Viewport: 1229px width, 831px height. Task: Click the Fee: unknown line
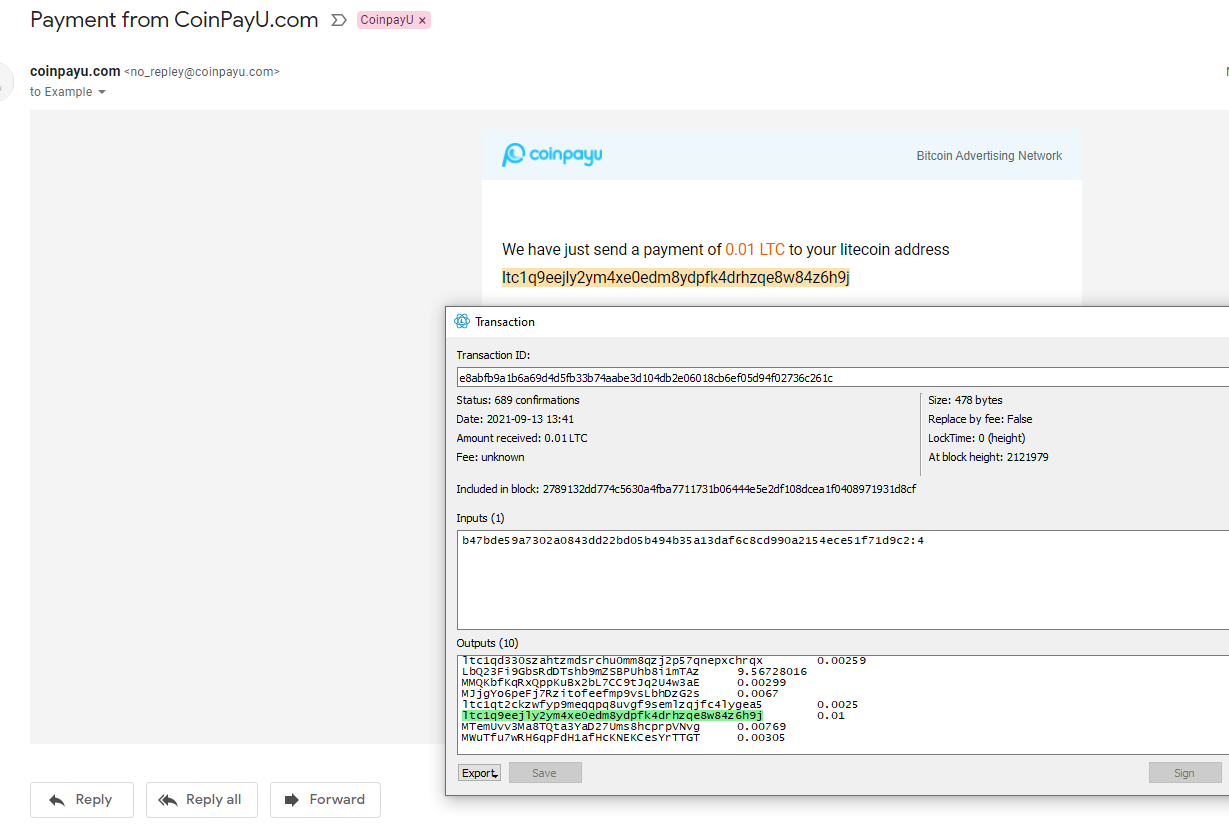coord(490,457)
